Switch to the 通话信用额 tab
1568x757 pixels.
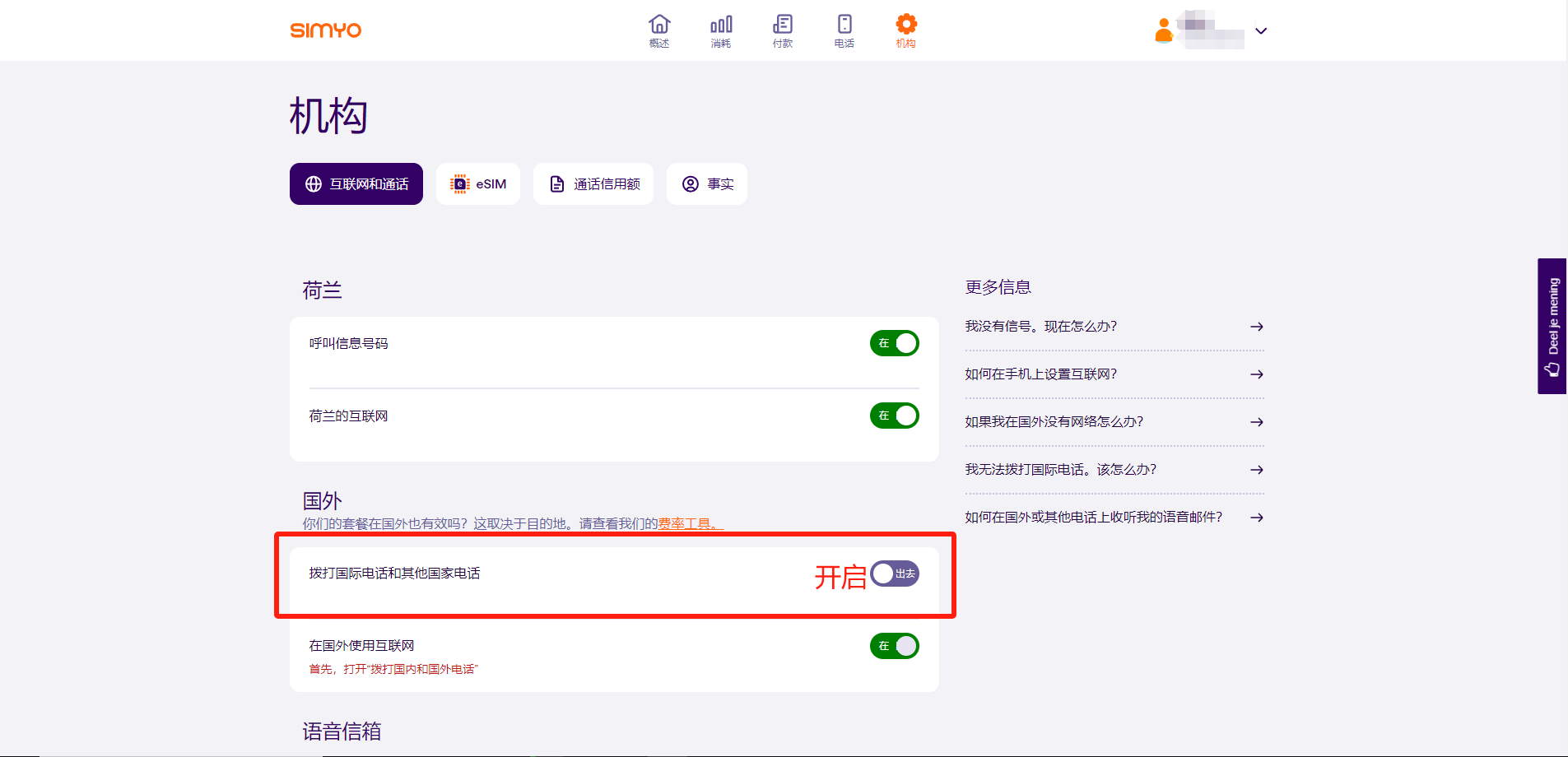[593, 184]
